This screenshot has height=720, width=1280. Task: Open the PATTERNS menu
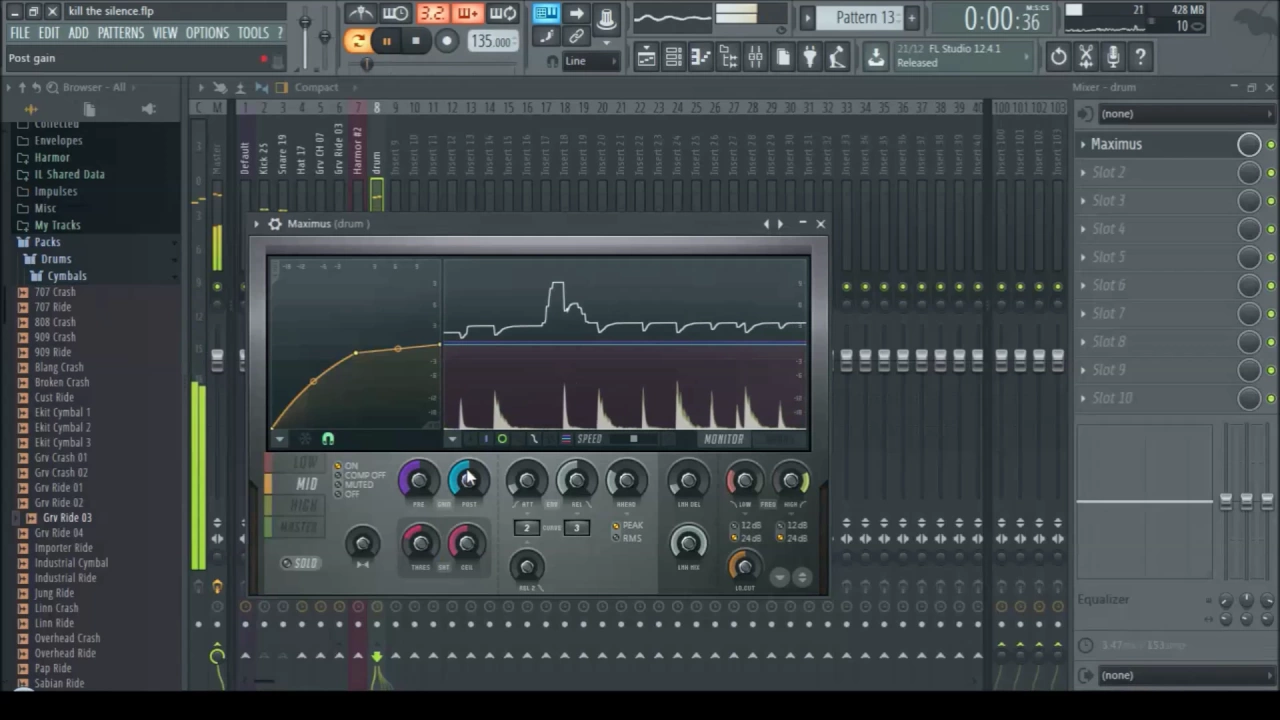tap(121, 33)
